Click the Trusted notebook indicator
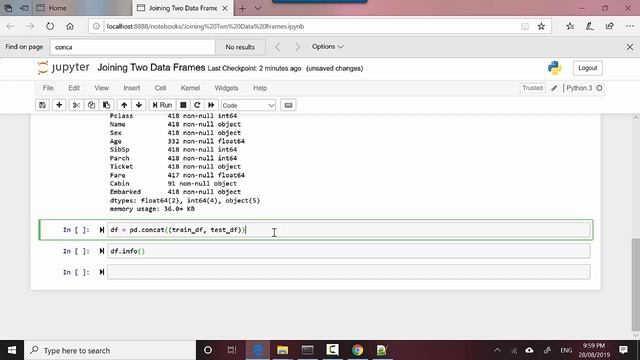640x360 pixels. 532,88
